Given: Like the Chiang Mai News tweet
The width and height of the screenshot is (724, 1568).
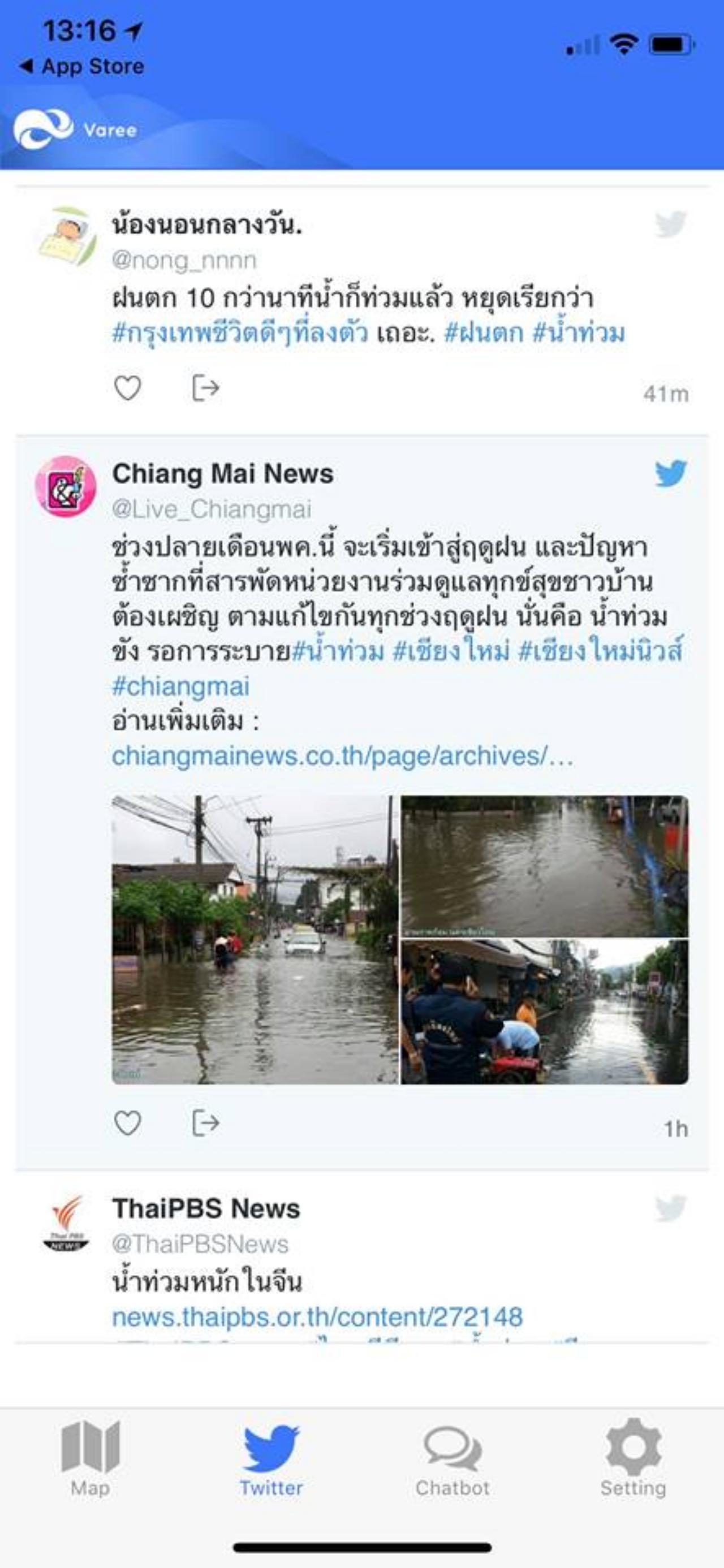Looking at the screenshot, I should [x=127, y=1123].
